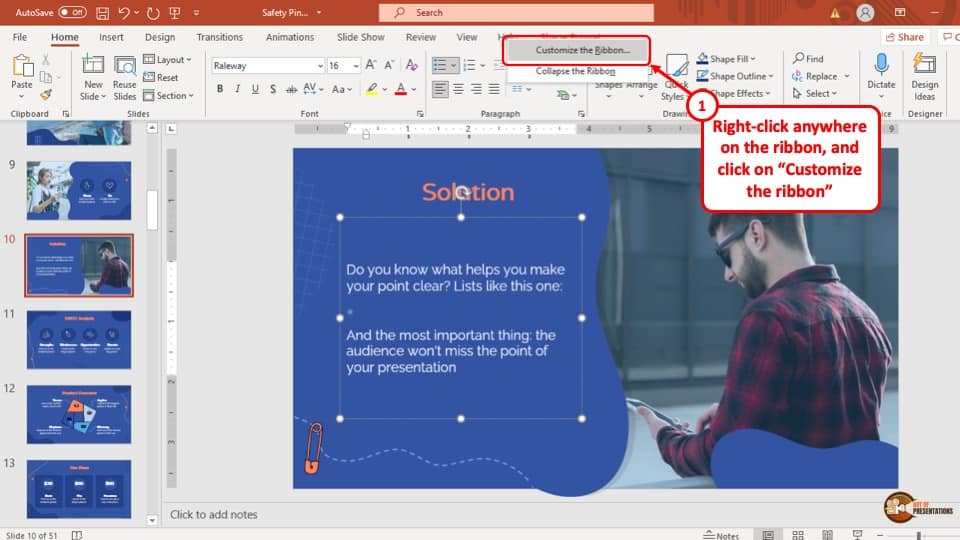Viewport: 960px width, 540px height.
Task: Reset the slide layout
Action: pos(161,77)
